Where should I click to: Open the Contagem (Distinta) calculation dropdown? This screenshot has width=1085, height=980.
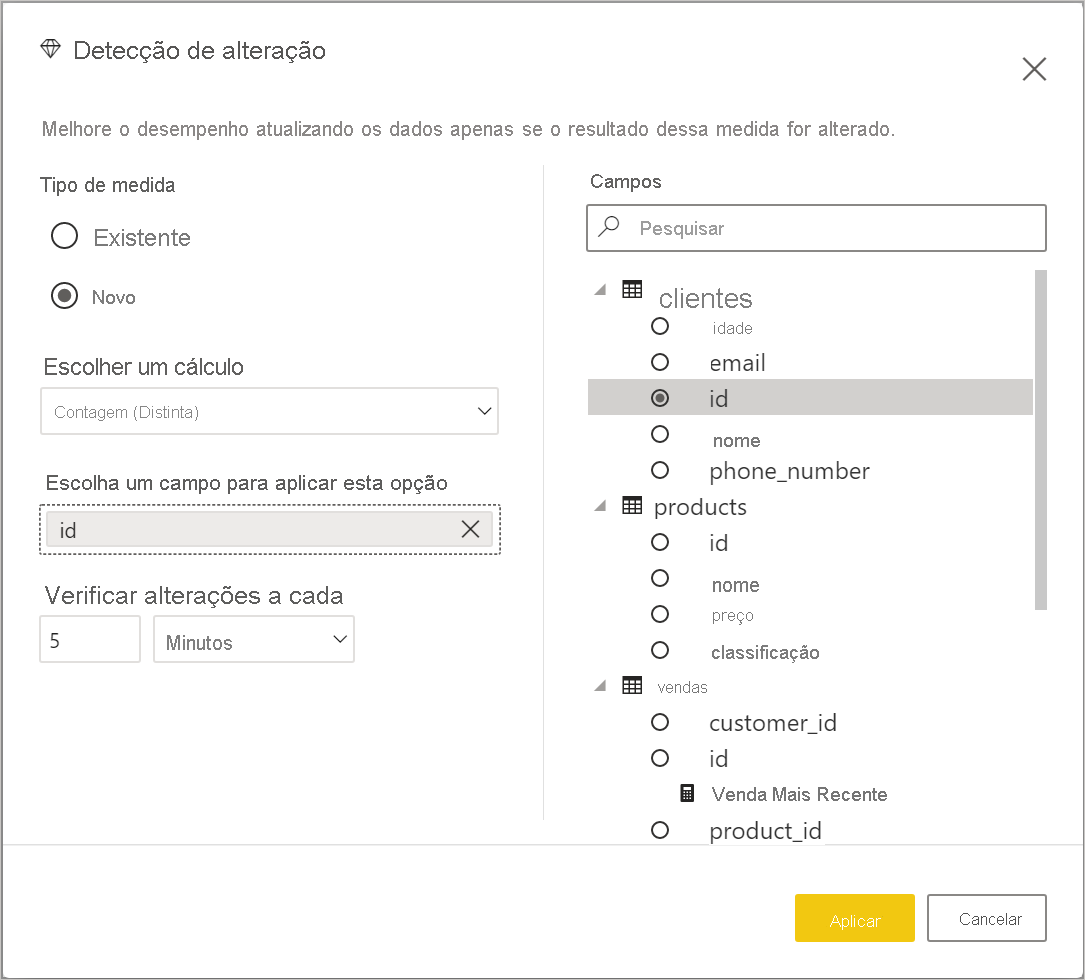tap(269, 411)
